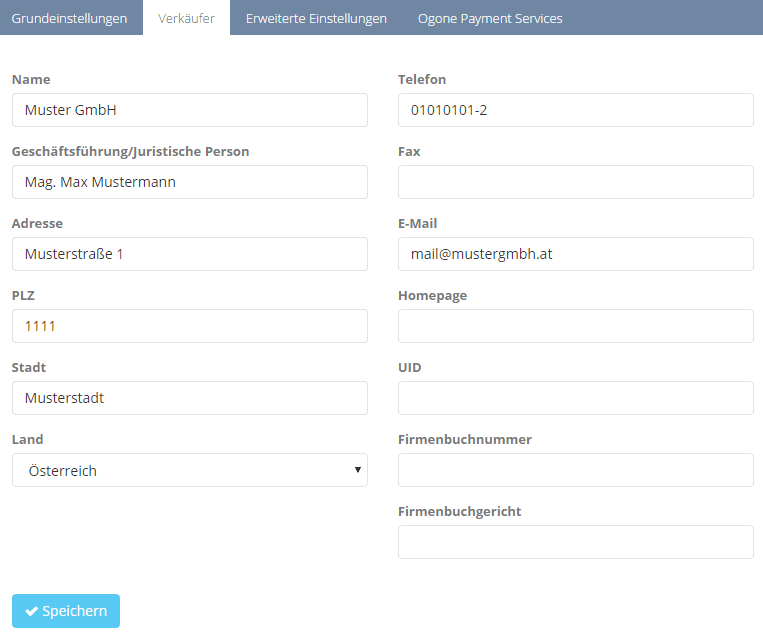The height and width of the screenshot is (641, 763).
Task: Open the Ogone Payment Services tab
Action: point(490,18)
